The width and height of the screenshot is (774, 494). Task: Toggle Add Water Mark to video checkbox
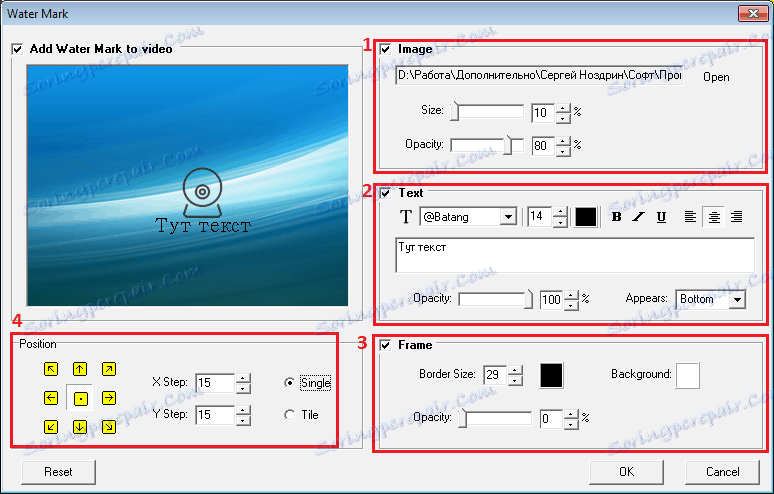(17, 49)
